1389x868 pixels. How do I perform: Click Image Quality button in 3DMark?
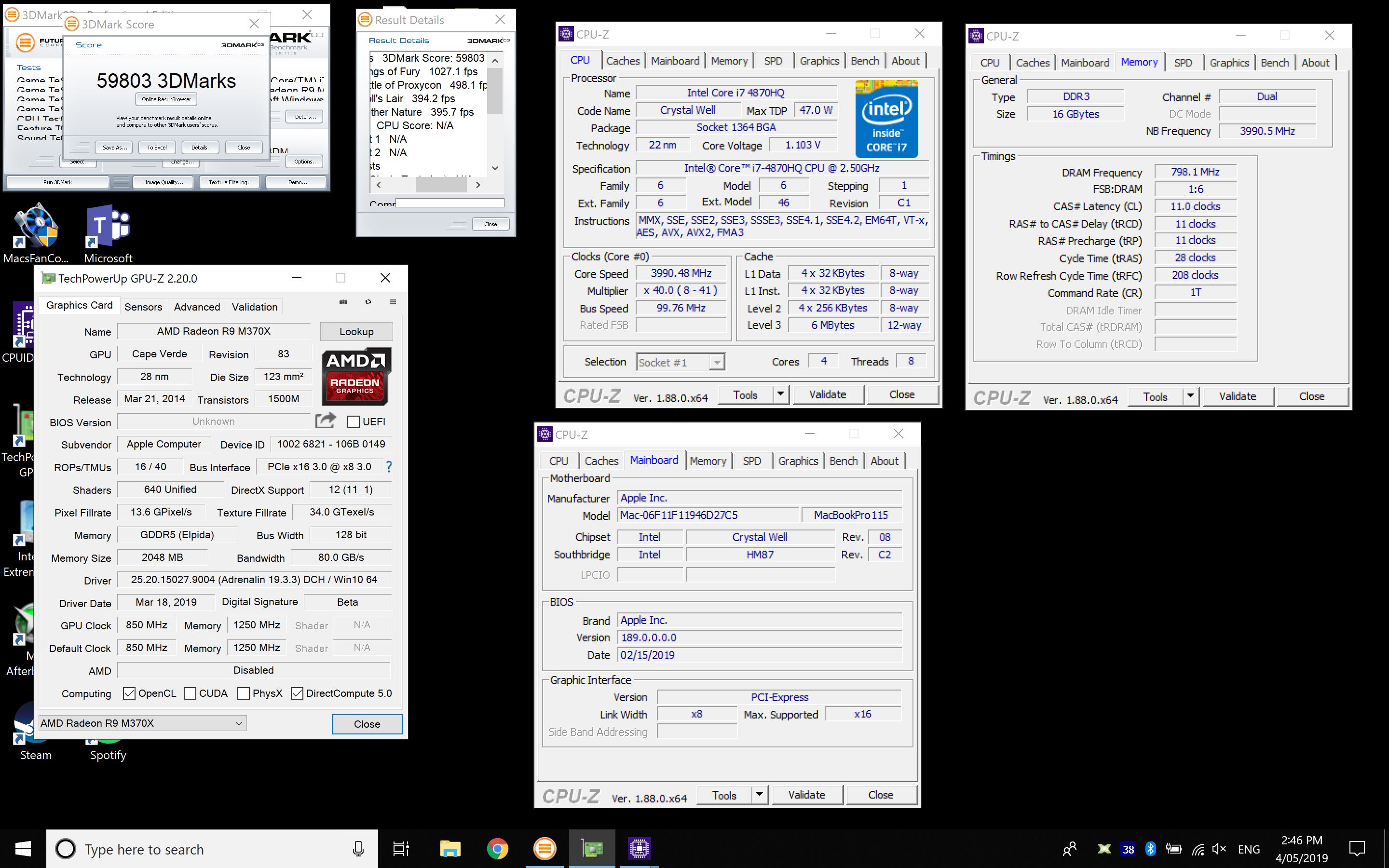(x=163, y=183)
